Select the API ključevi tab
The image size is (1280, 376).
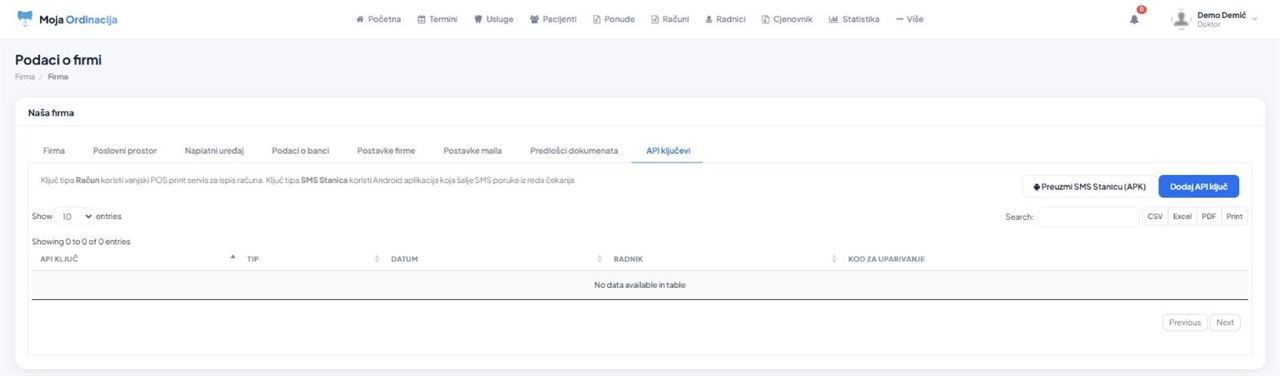tap(668, 150)
